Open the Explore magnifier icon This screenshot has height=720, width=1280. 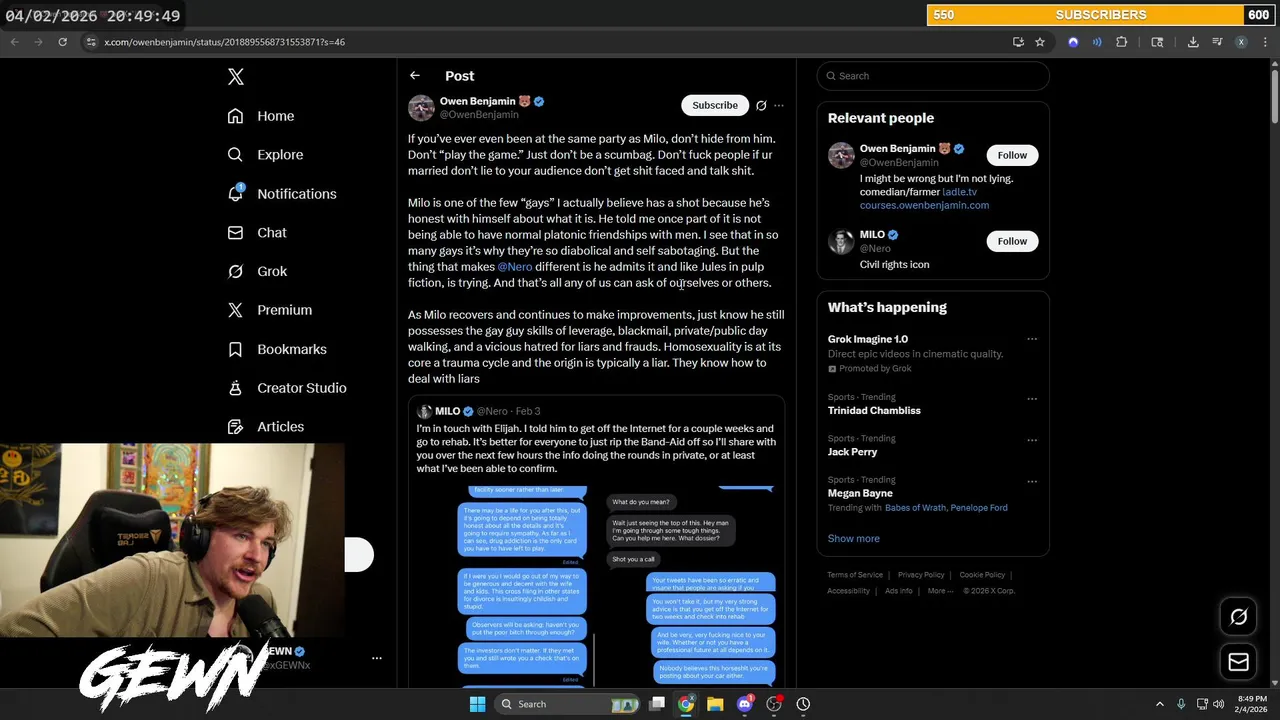235,155
